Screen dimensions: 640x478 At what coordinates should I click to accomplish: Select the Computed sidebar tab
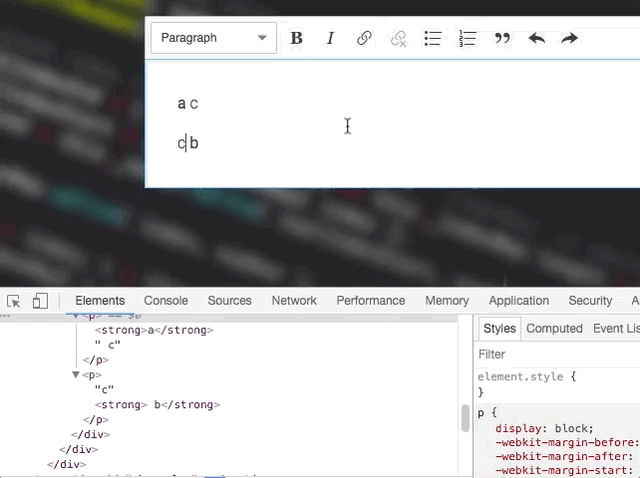(x=554, y=329)
